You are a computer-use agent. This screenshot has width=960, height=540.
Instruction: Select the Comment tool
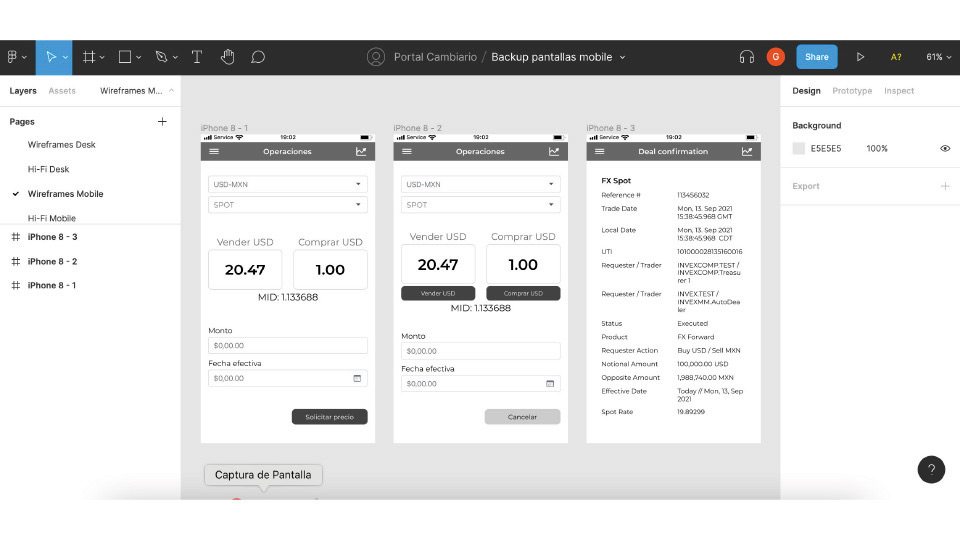click(258, 57)
